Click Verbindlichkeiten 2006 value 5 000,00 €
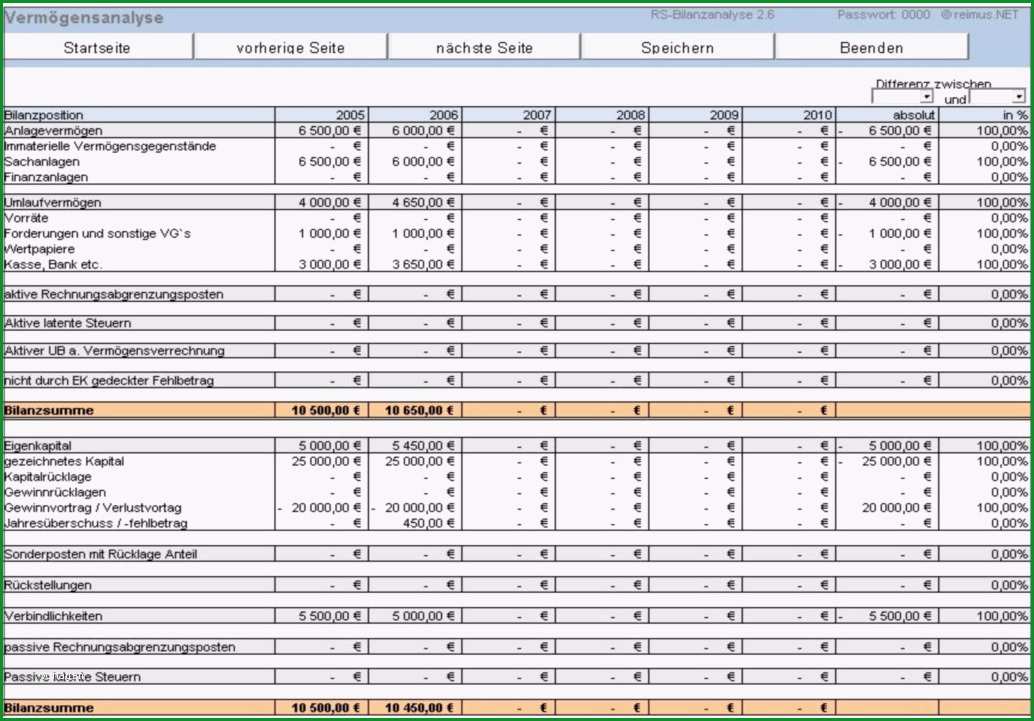 point(423,616)
